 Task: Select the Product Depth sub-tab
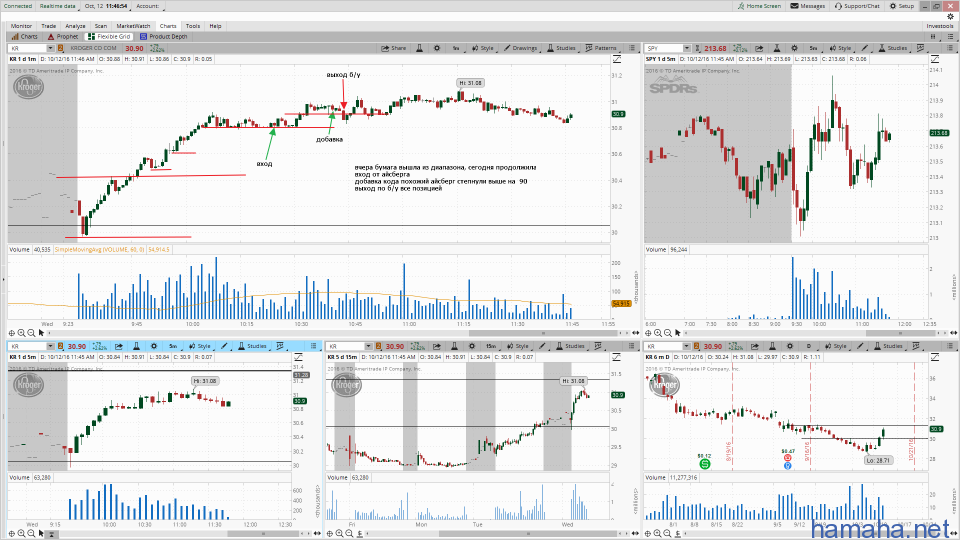click(x=163, y=37)
